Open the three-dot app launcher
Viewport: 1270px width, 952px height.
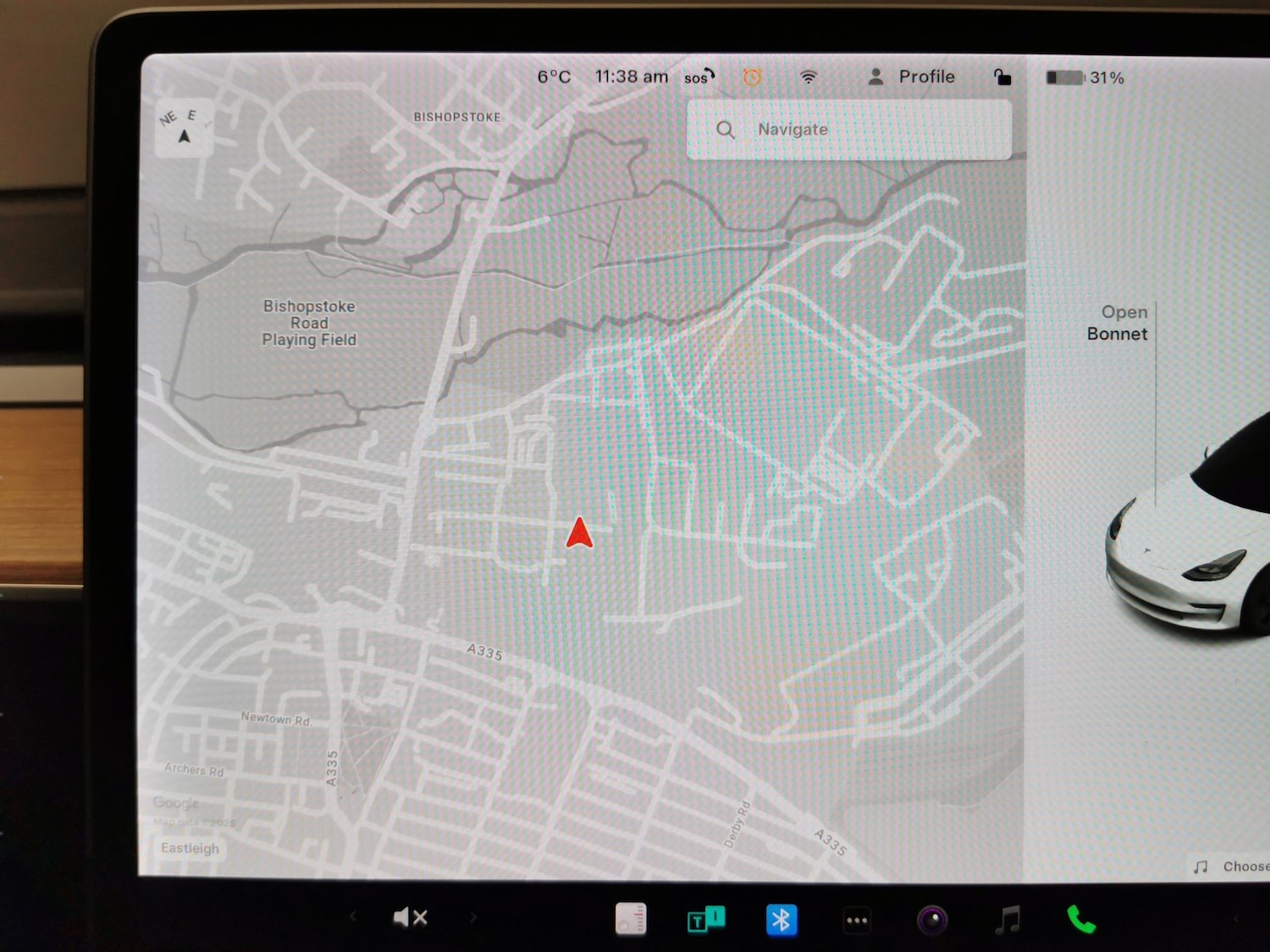(x=857, y=921)
